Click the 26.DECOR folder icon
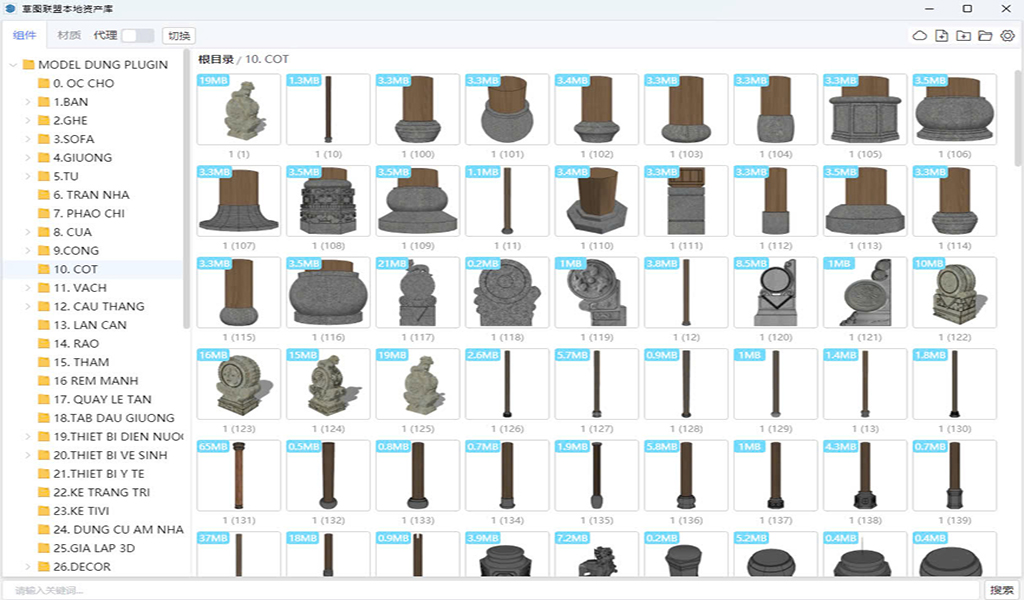The height and width of the screenshot is (600, 1024). pyautogui.click(x=43, y=567)
